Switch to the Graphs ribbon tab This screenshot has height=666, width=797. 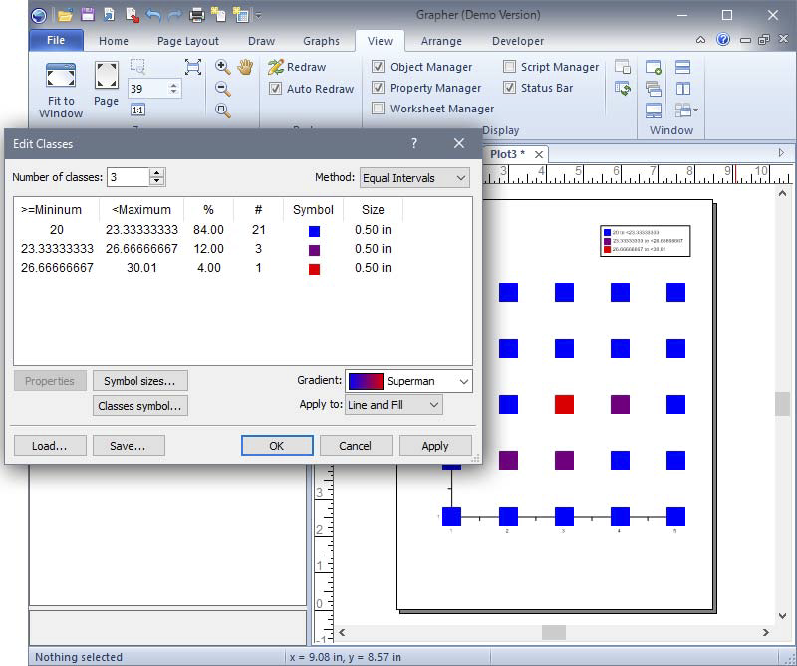point(321,41)
